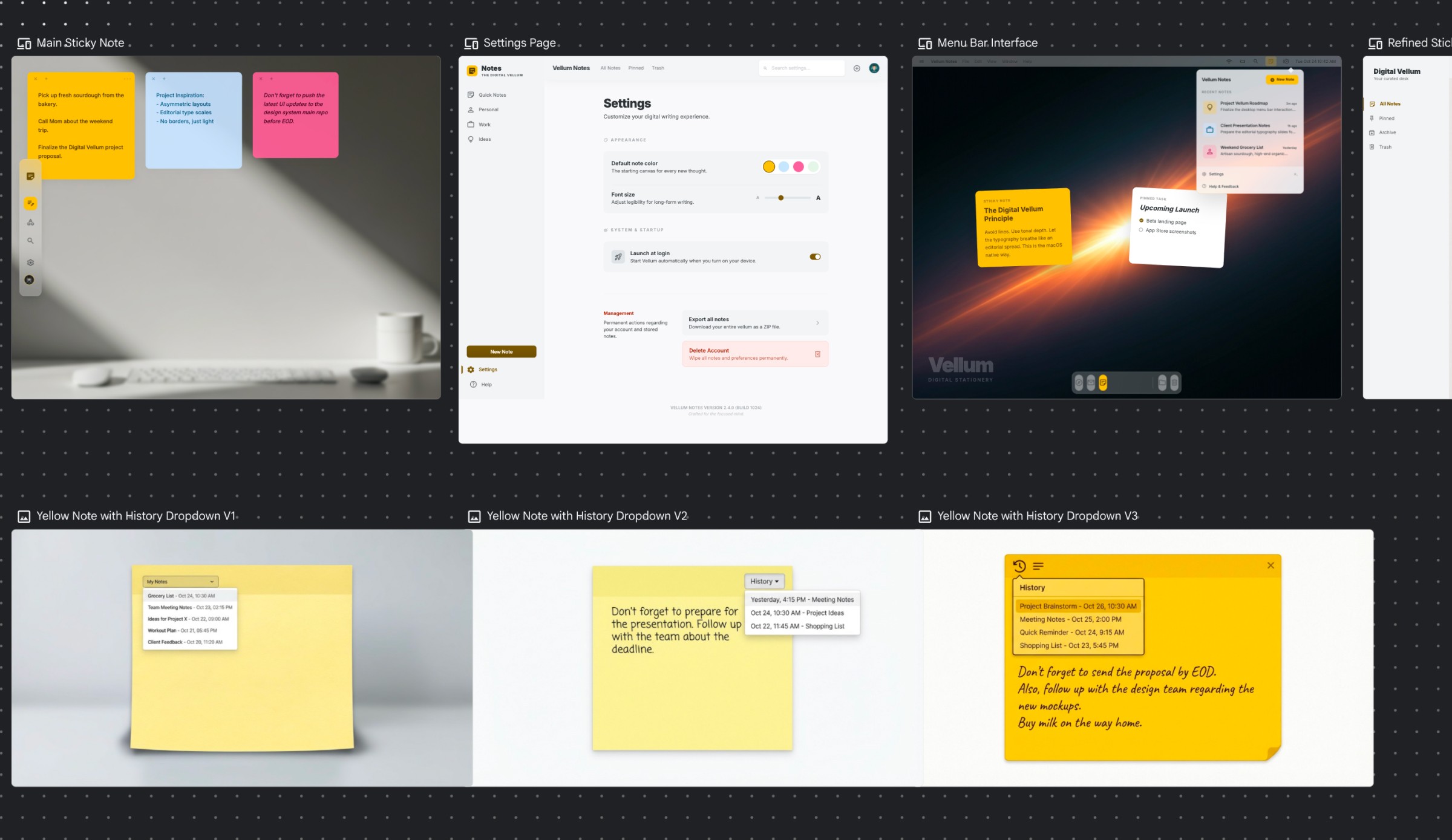Click the Notes logo icon in Settings Page sidebar
The width and height of the screenshot is (1452, 840).
(x=472, y=71)
